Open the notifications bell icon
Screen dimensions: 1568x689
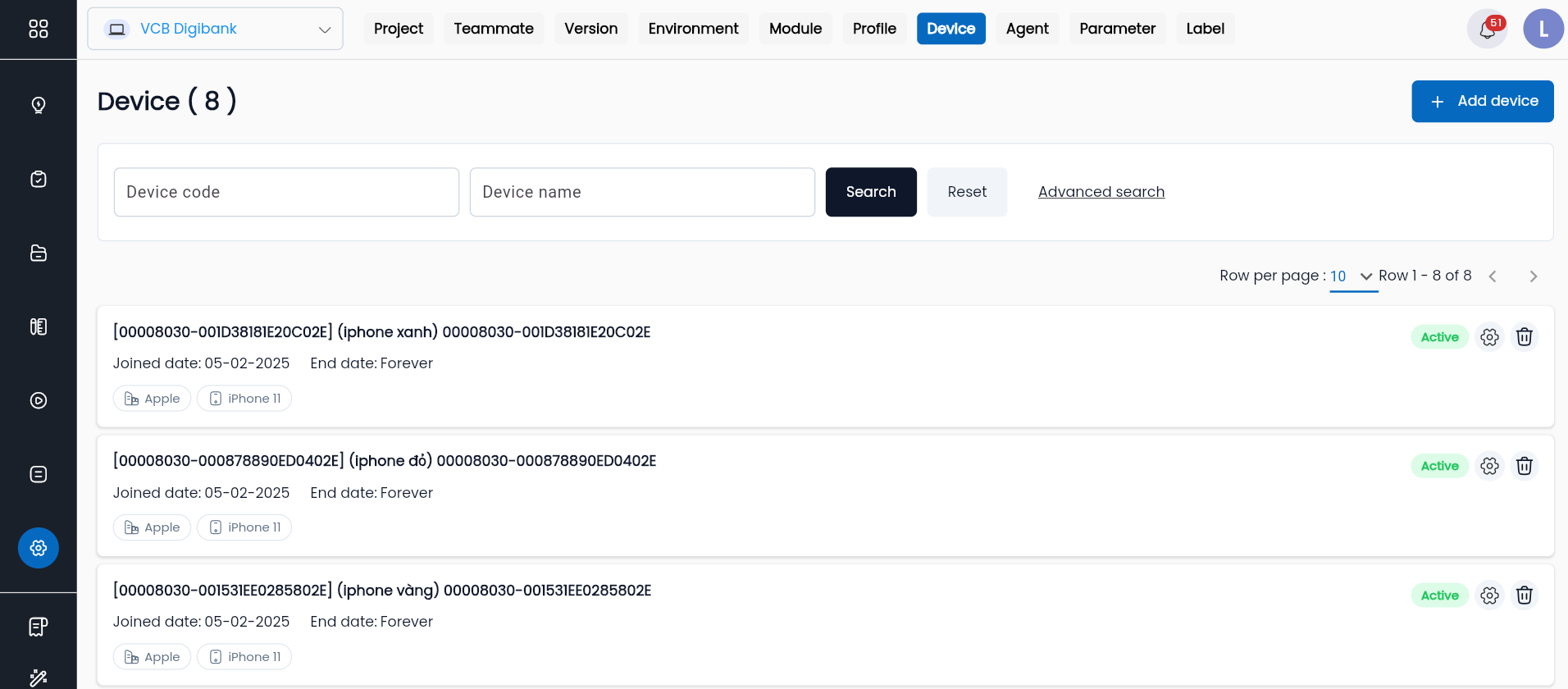1488,29
